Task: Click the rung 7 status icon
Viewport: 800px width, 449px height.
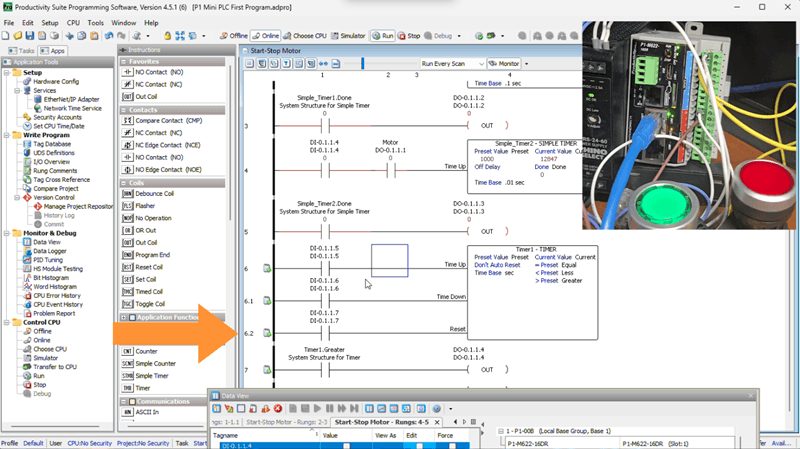Action: pos(267,369)
